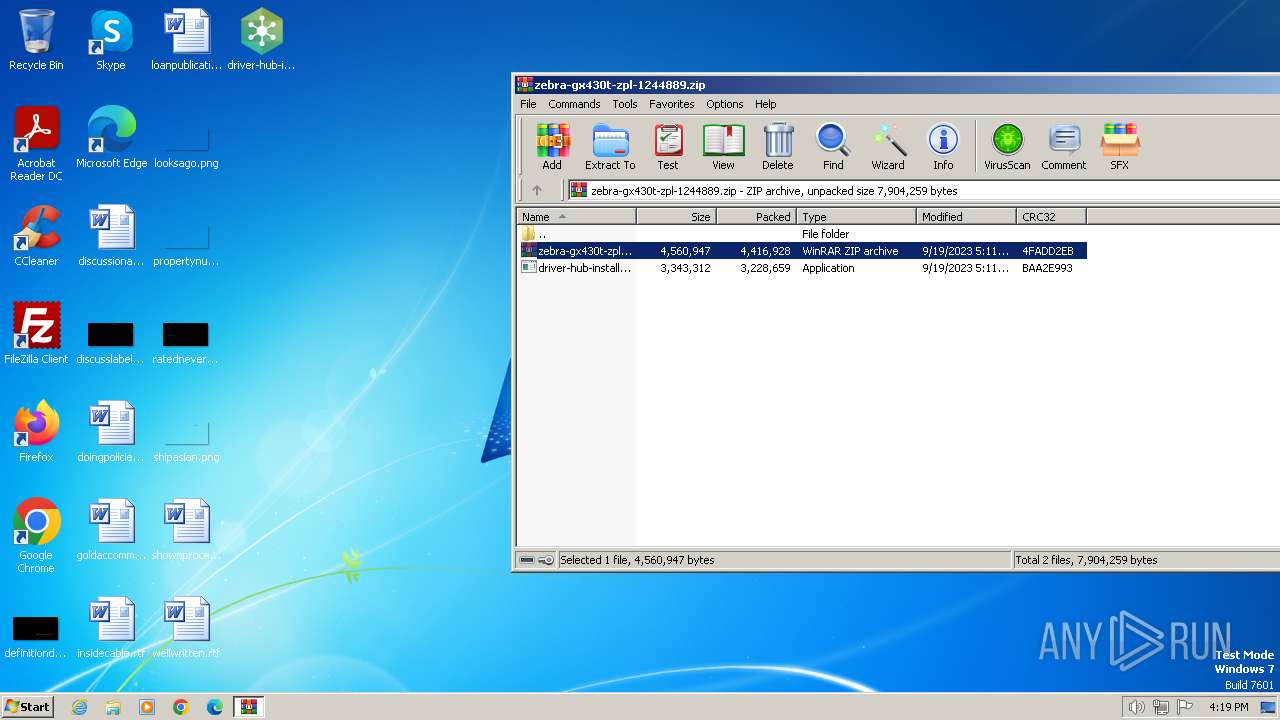Launch Google Chrome desktop shortcut
Image resolution: width=1280 pixels, height=720 pixels.
(36, 536)
